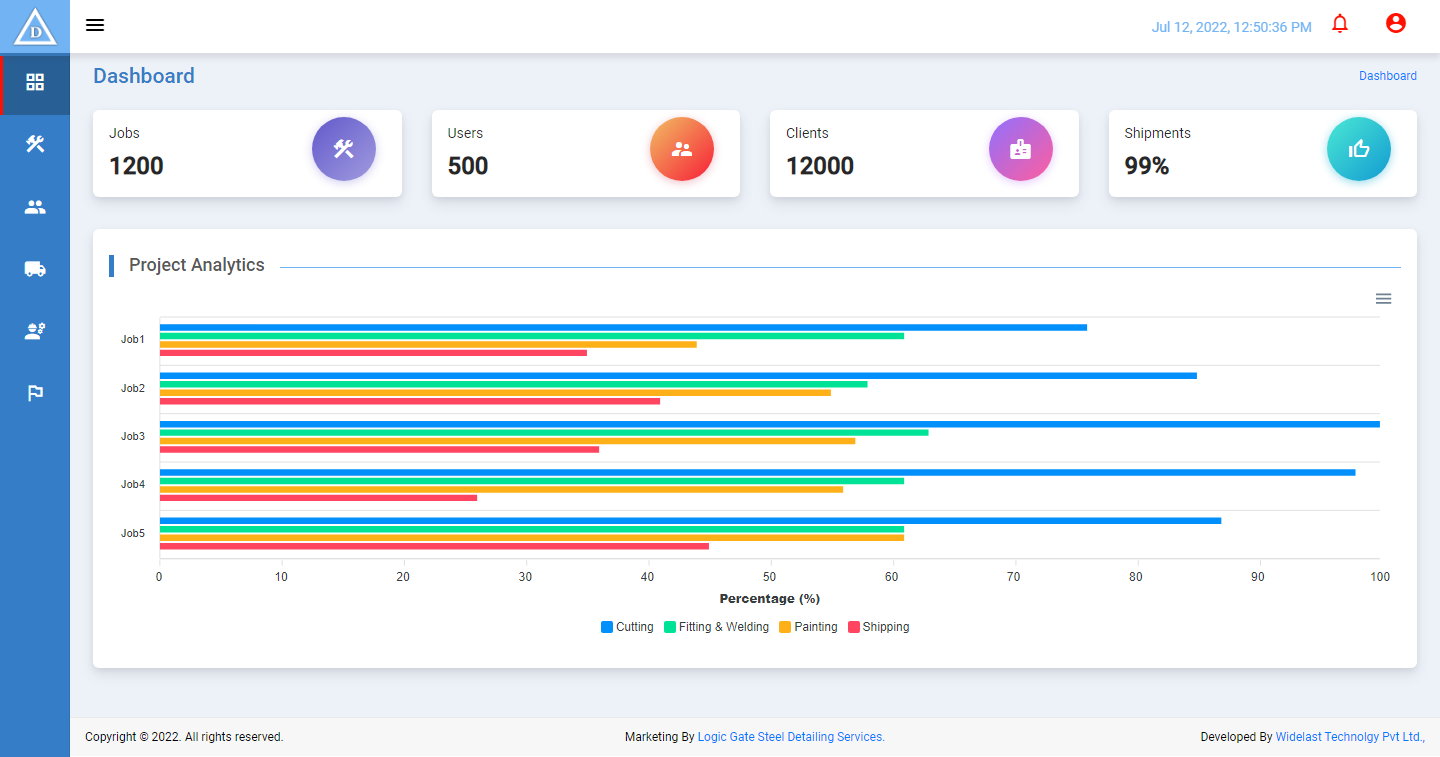Open the tools sidebar icon
The width and height of the screenshot is (1440, 757).
pyautogui.click(x=35, y=144)
